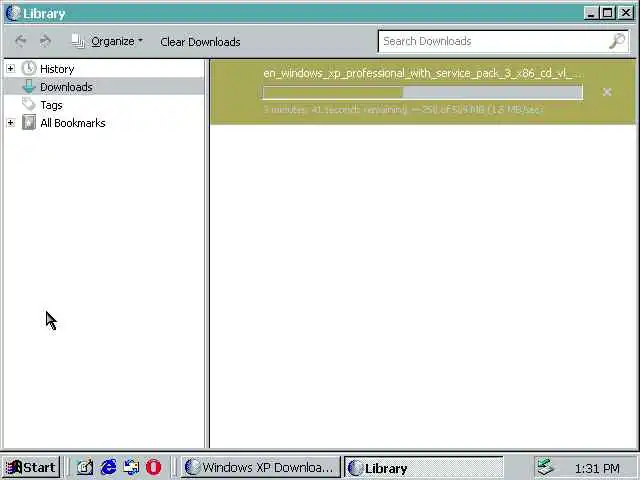Select All Bookmarks in the sidebar
This screenshot has height=480, width=640.
click(73, 123)
